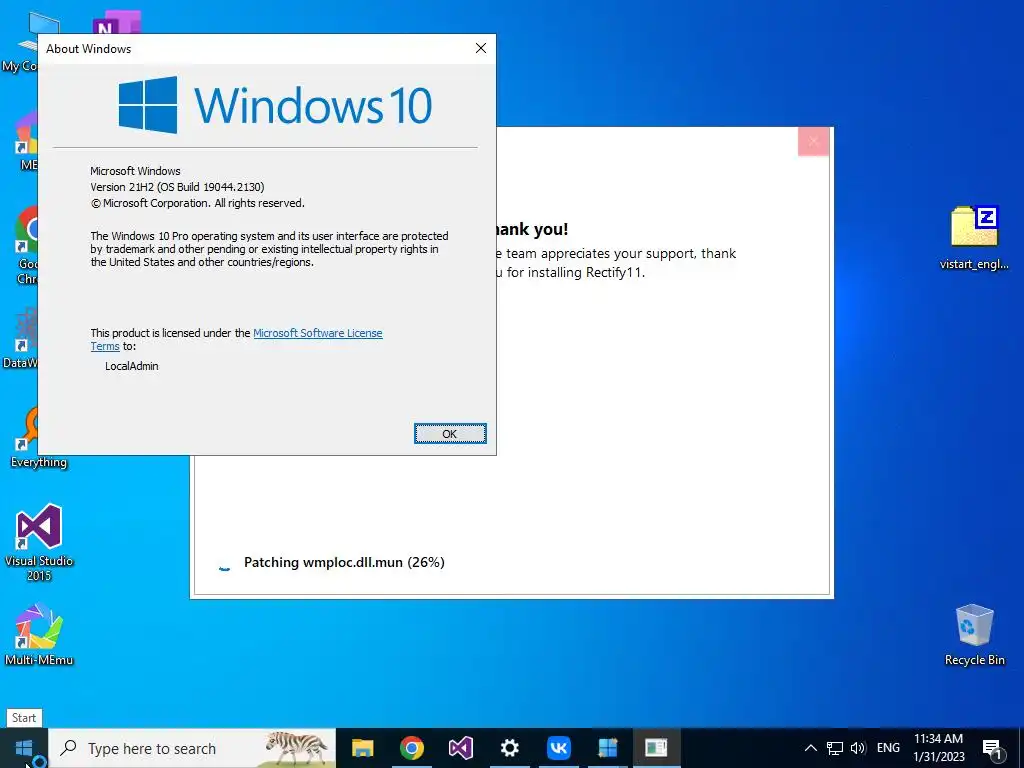Click the LocalAdmin licensee name

coord(132,366)
